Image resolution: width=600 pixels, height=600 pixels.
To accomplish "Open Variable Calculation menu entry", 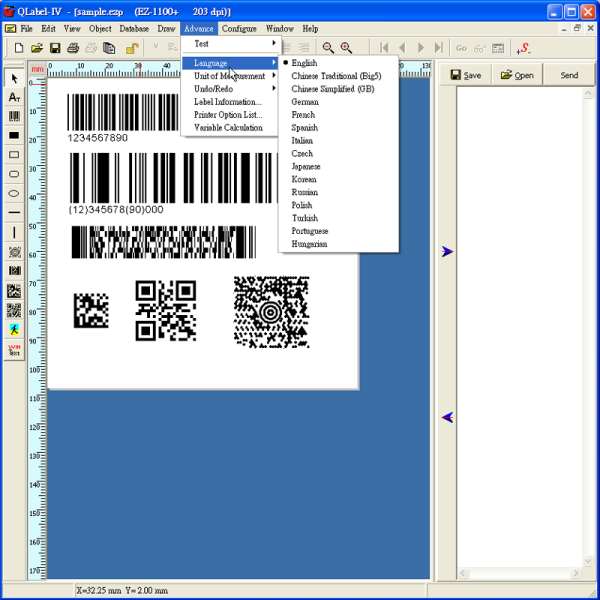I will point(230,127).
